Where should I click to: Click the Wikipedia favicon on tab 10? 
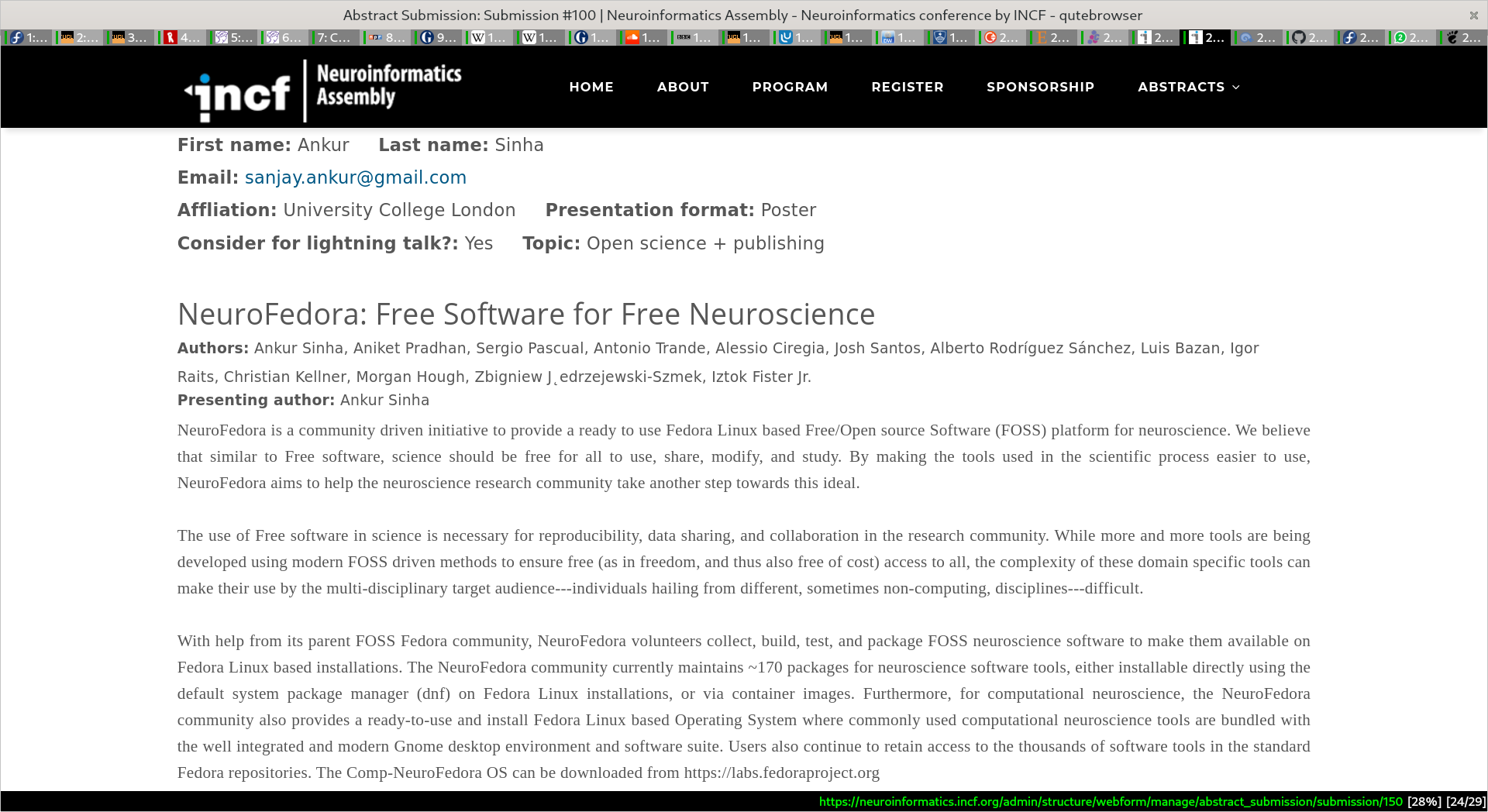[478, 37]
